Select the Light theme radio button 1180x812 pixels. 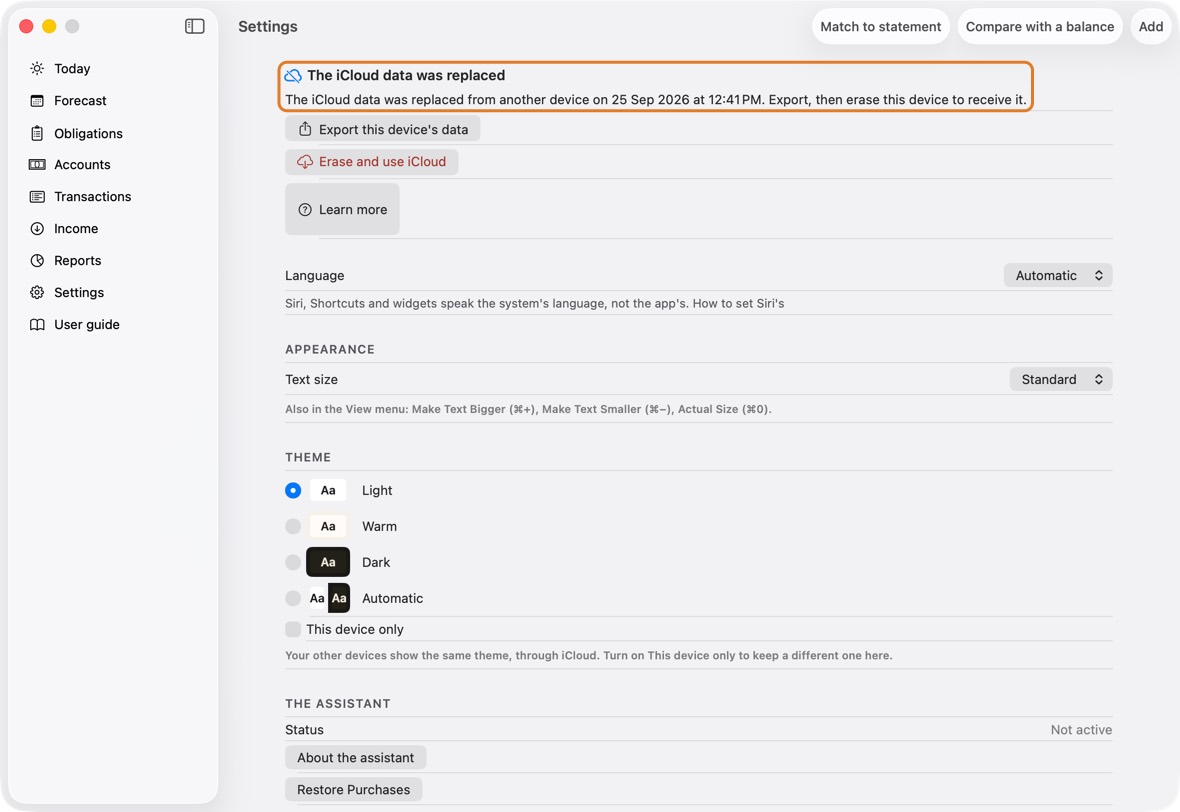[x=293, y=491]
